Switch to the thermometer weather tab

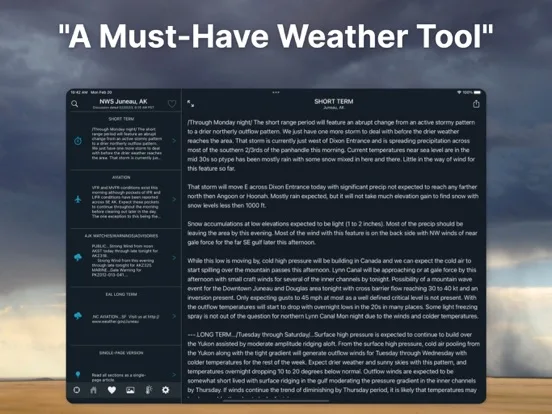(x=149, y=390)
